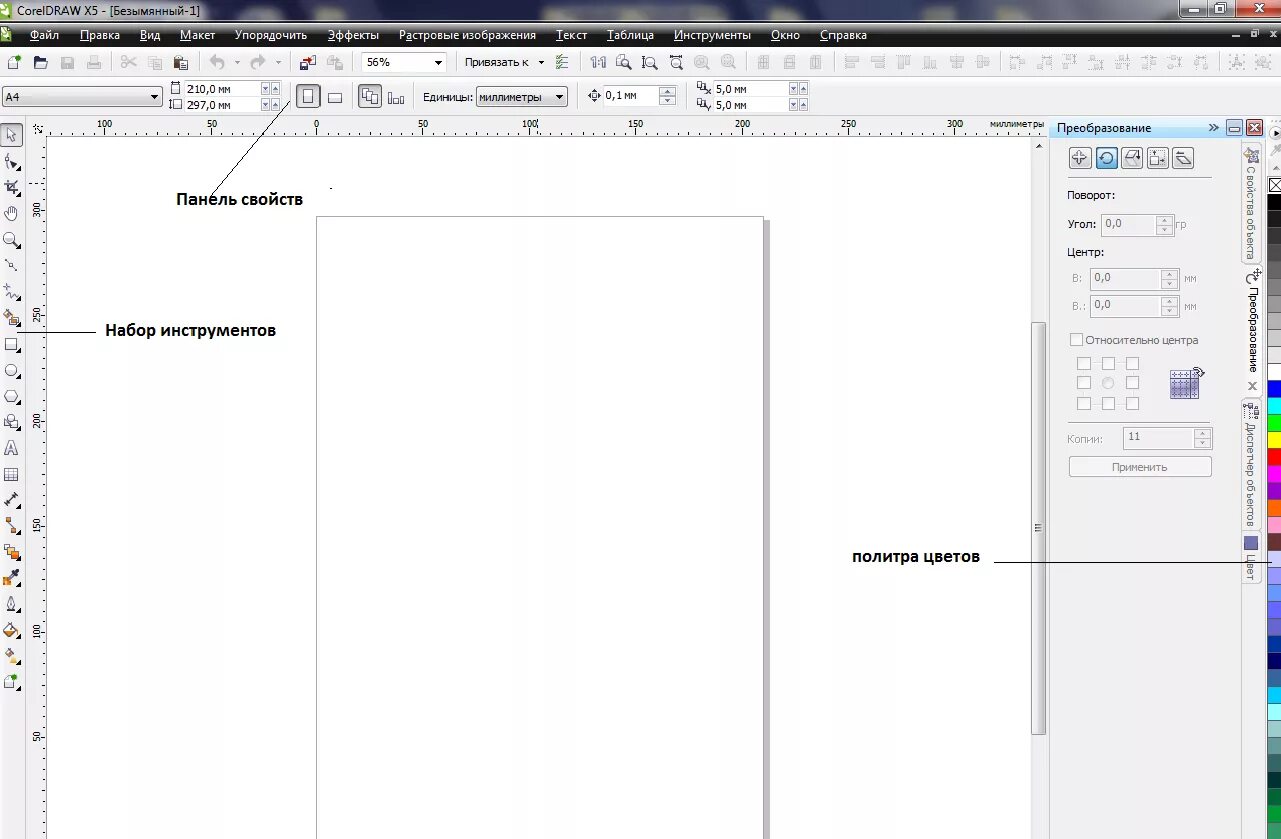Set portrait page orientation

tap(309, 97)
